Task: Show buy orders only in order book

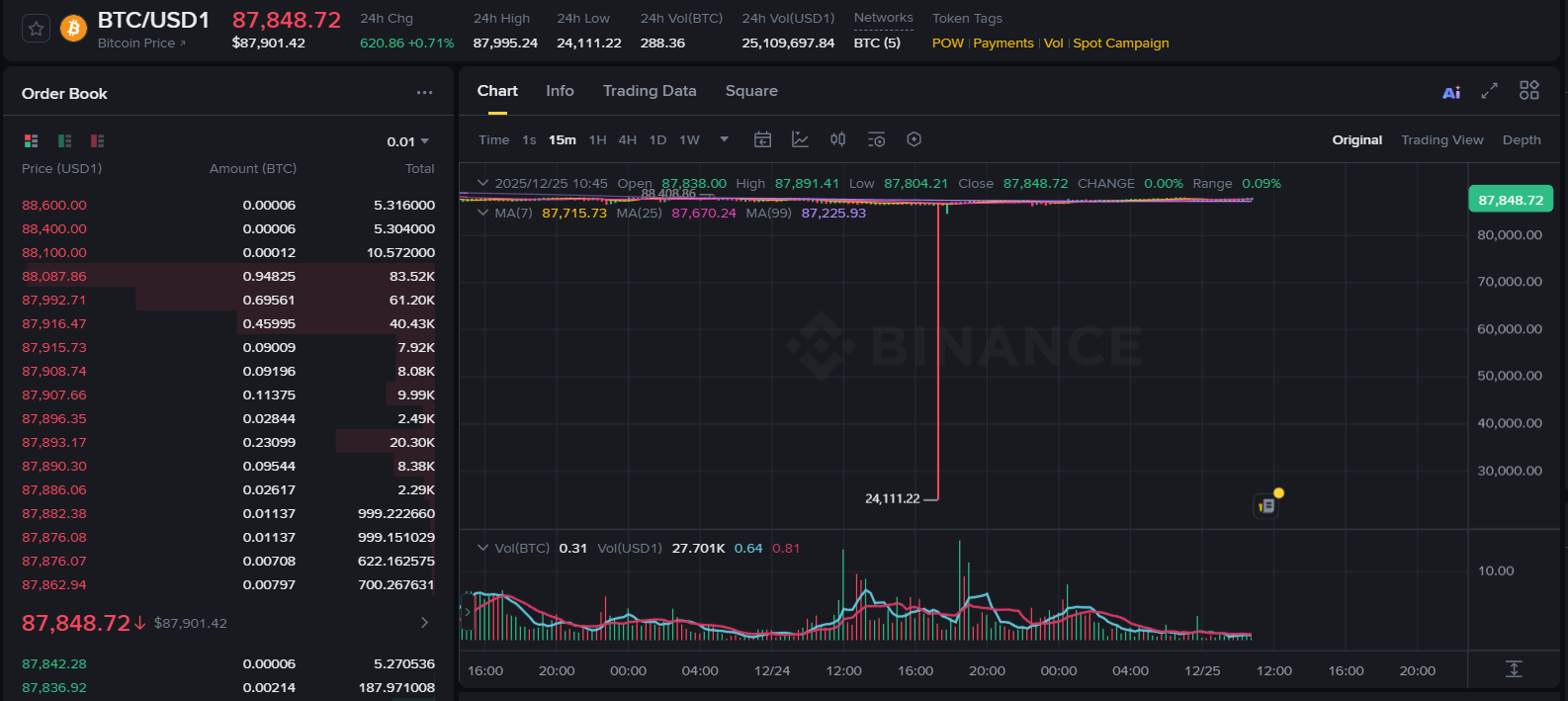Action: (x=64, y=141)
